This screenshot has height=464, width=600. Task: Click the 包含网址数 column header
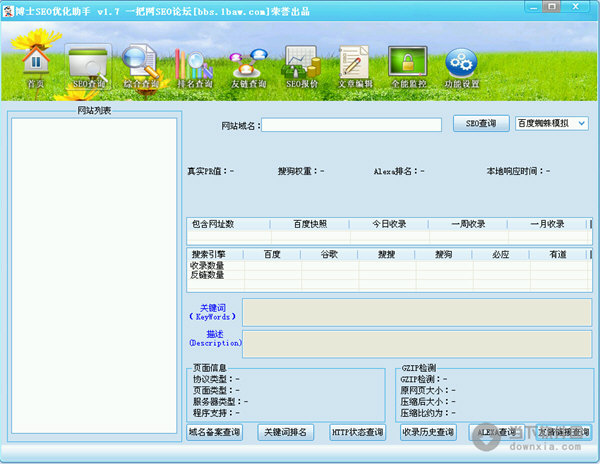pyautogui.click(x=228, y=224)
